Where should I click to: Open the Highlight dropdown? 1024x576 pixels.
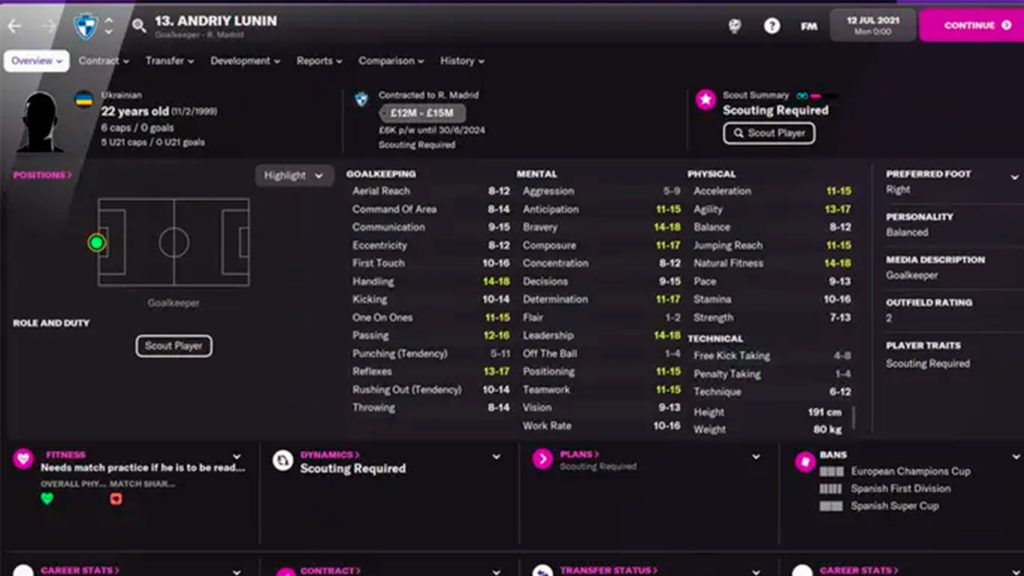click(293, 175)
